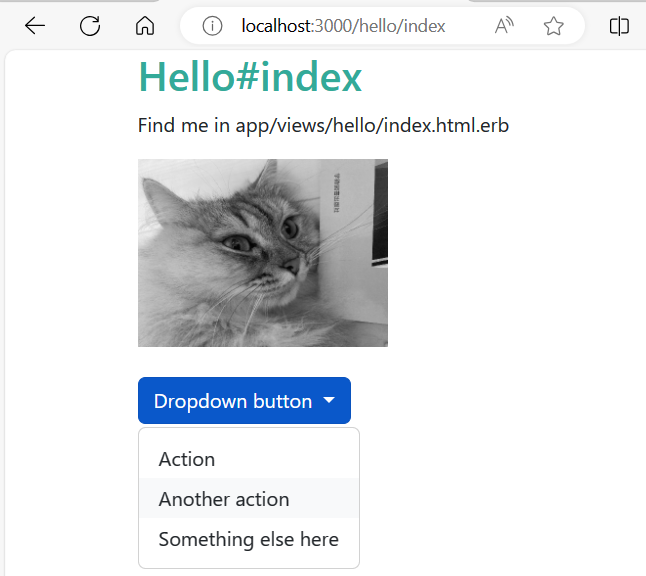Image resolution: width=646 pixels, height=576 pixels.
Task: Click the caret arrow on Dropdown button
Action: (x=329, y=400)
